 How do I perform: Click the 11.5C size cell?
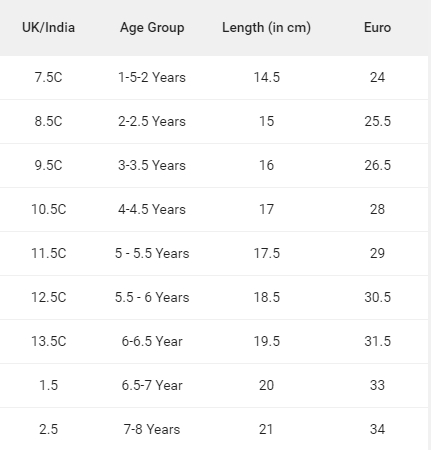pos(48,253)
